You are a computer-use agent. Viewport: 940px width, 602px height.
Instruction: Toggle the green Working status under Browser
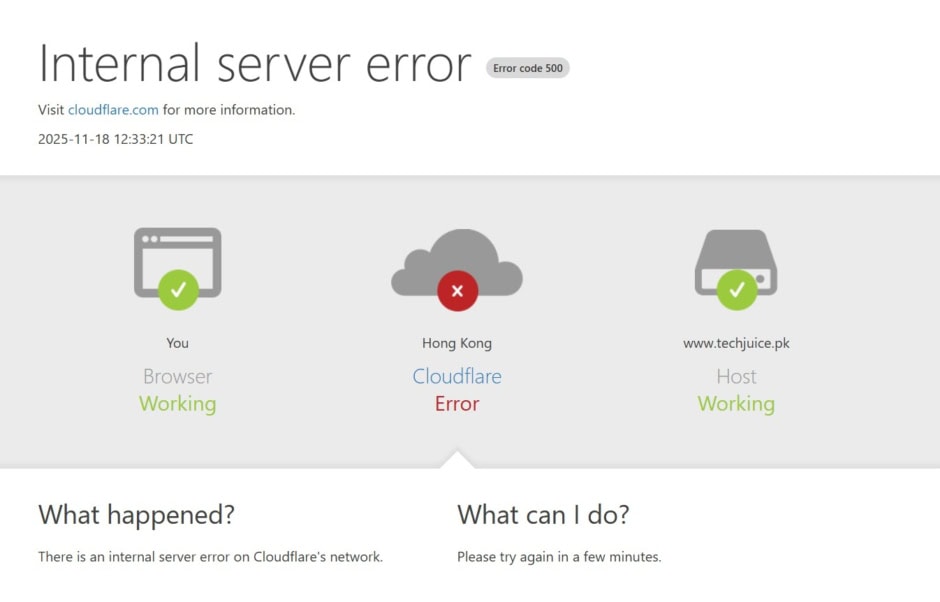(177, 403)
